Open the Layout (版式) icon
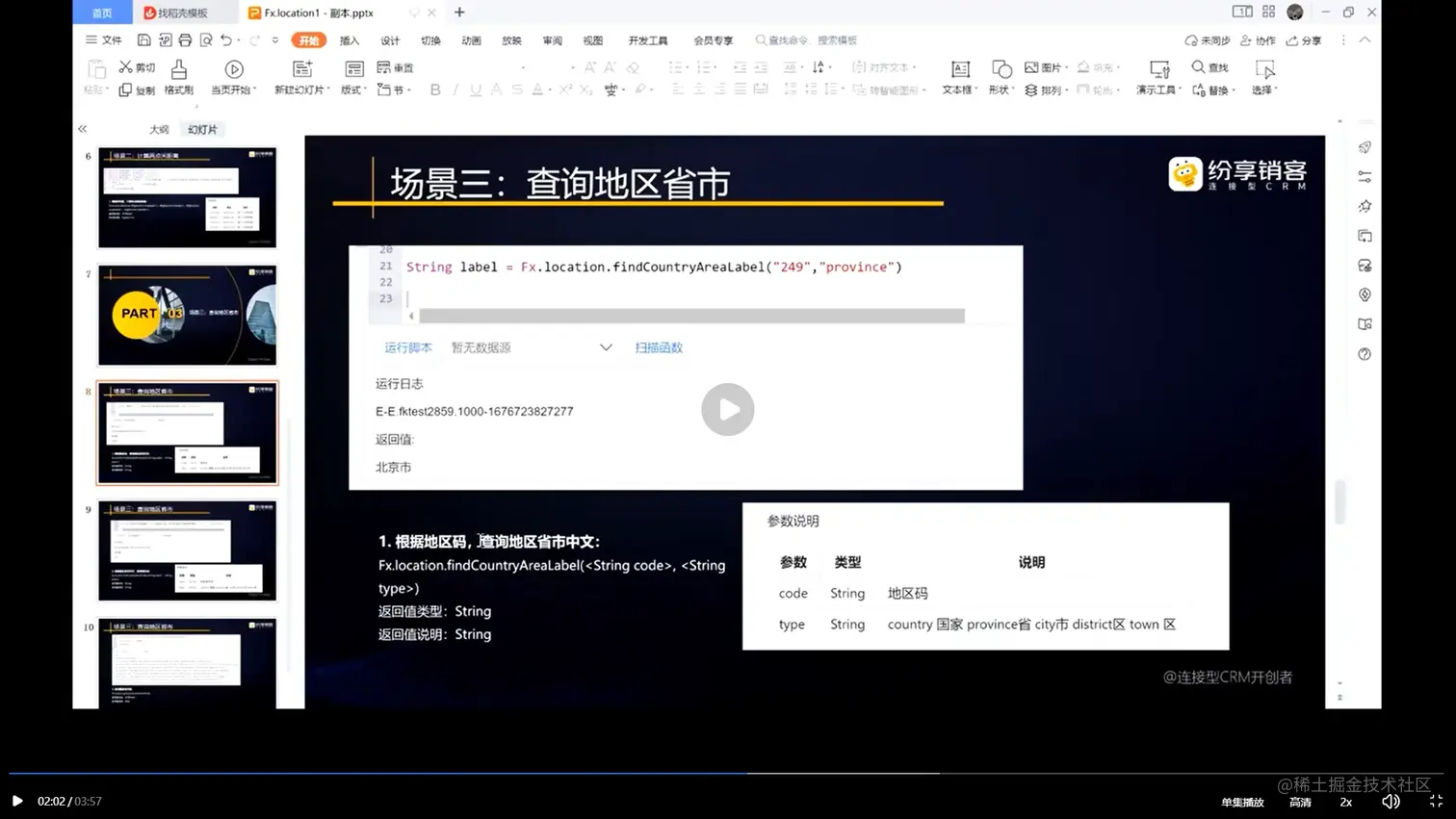The width and height of the screenshot is (1456, 819). click(354, 69)
